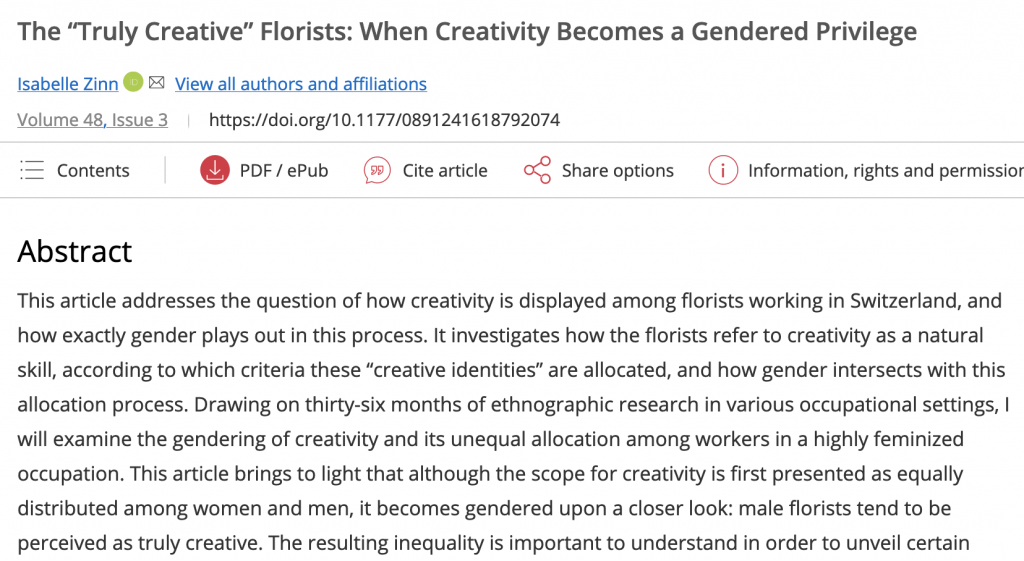The height and width of the screenshot is (561, 1024).
Task: Open the Isabelle Zinn author link
Action: (x=67, y=84)
